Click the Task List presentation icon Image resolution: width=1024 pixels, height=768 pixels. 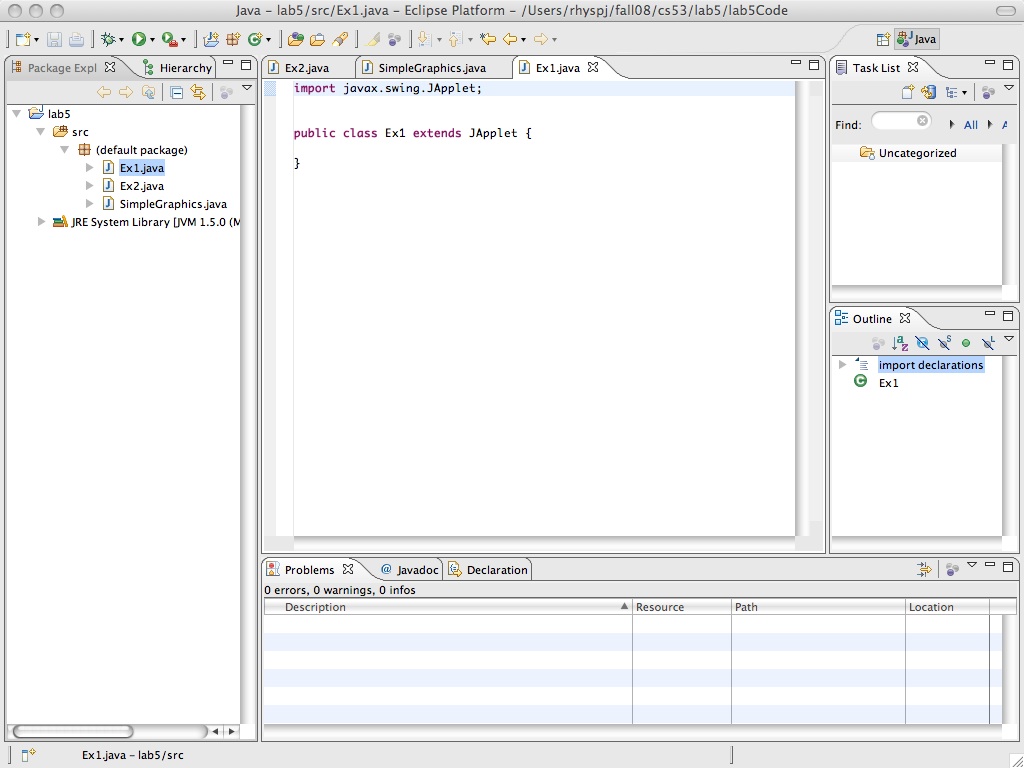coord(952,92)
